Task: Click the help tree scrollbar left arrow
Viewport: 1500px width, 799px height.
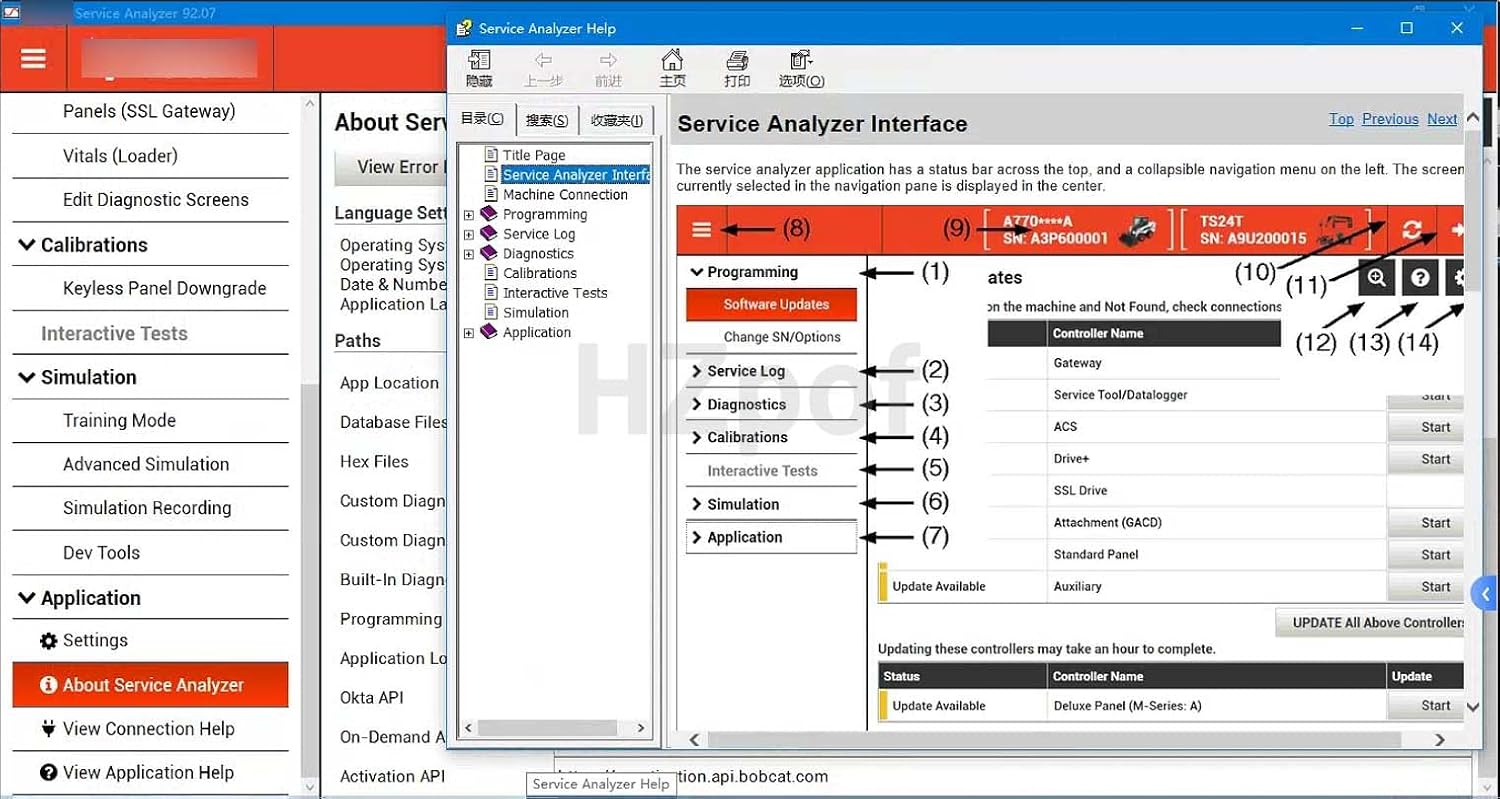Action: [x=468, y=728]
